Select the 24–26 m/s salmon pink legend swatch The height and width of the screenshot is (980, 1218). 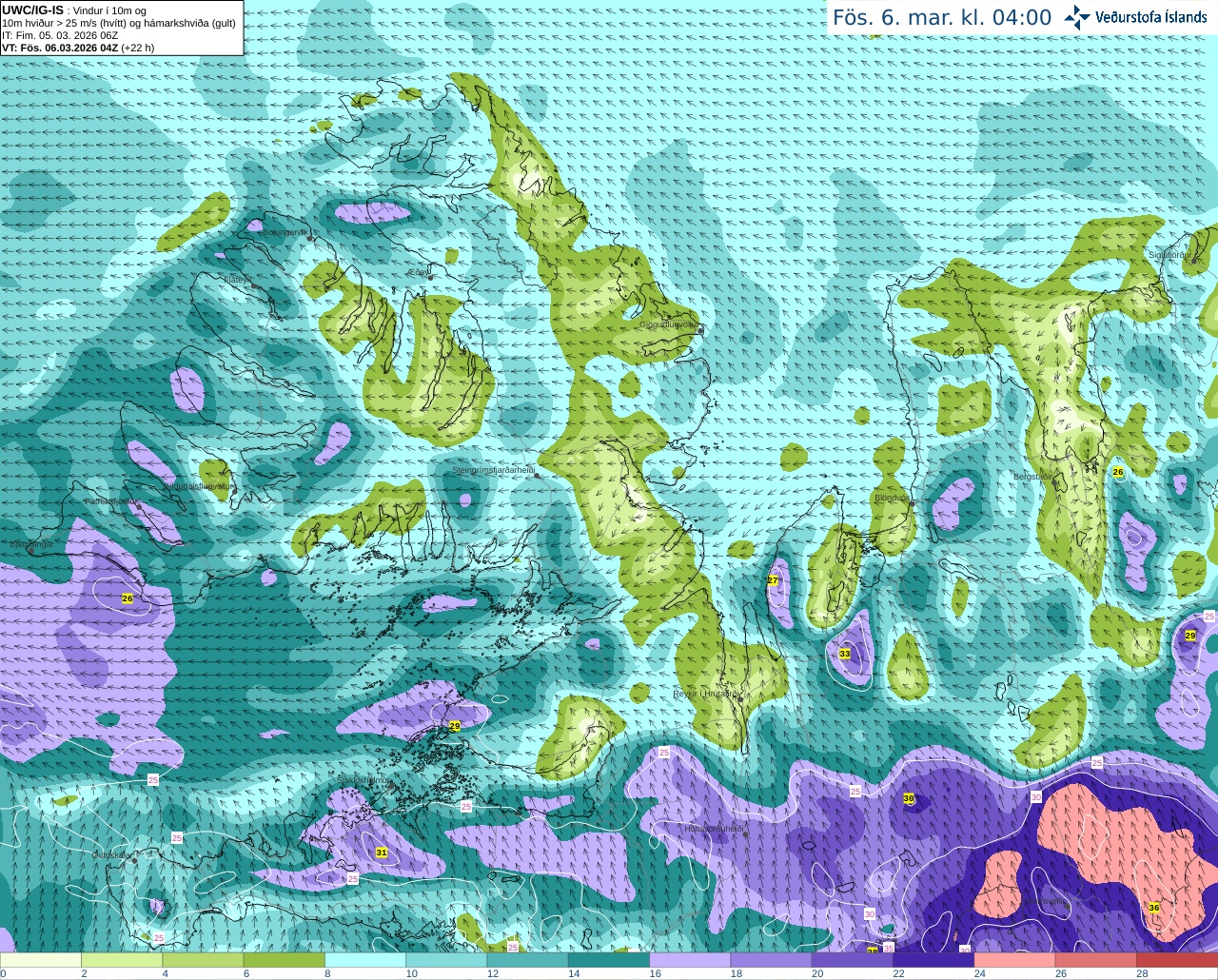[1015, 960]
